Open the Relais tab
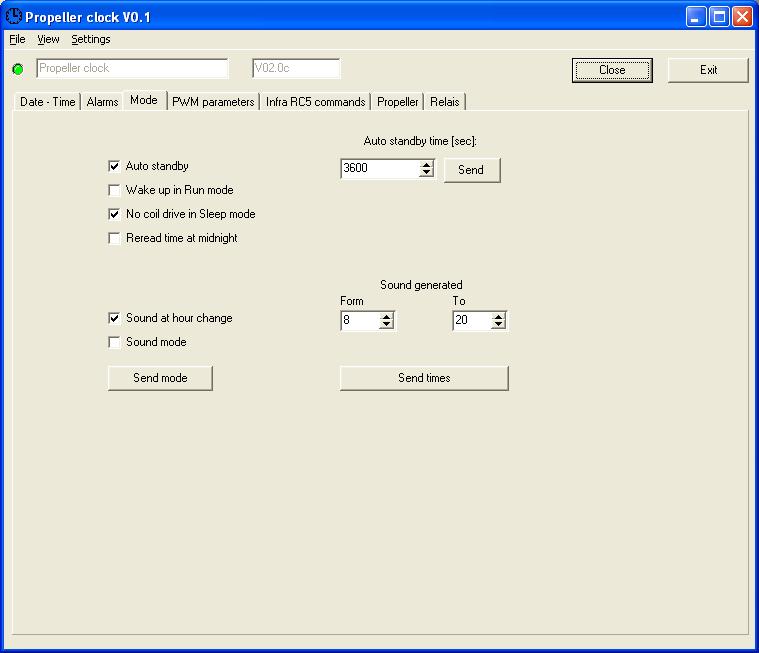 click(x=444, y=102)
